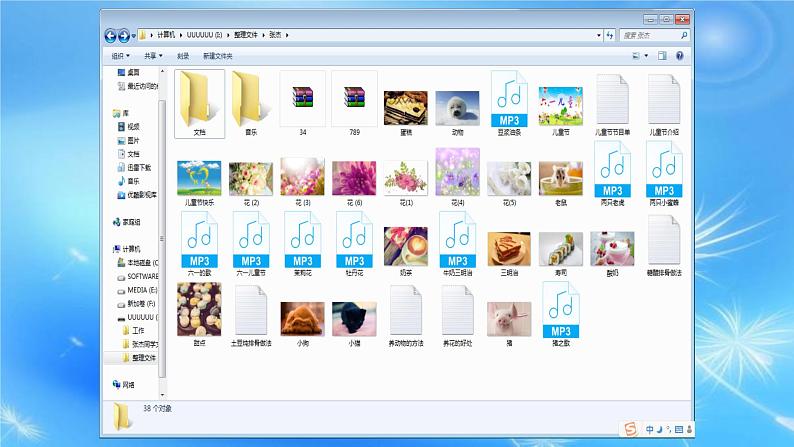Select 最近访问的位置 in the navigation pane
Viewport: 794px width, 447px height.
[137, 87]
